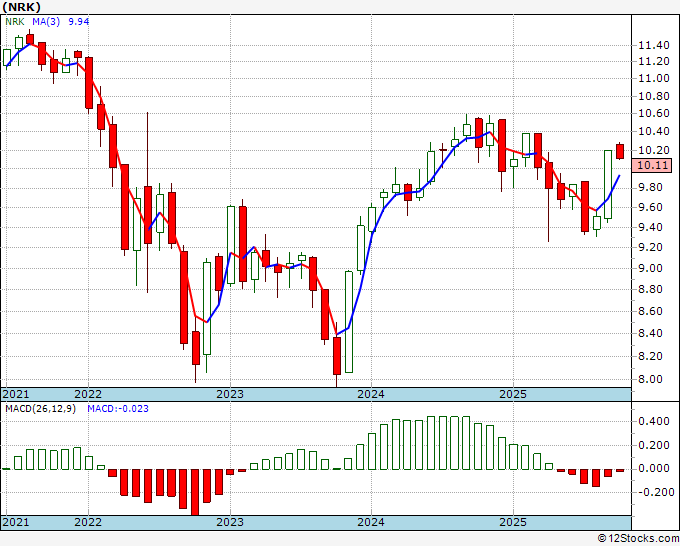
Task: Click the MA(3) legend label
Action: [46, 22]
